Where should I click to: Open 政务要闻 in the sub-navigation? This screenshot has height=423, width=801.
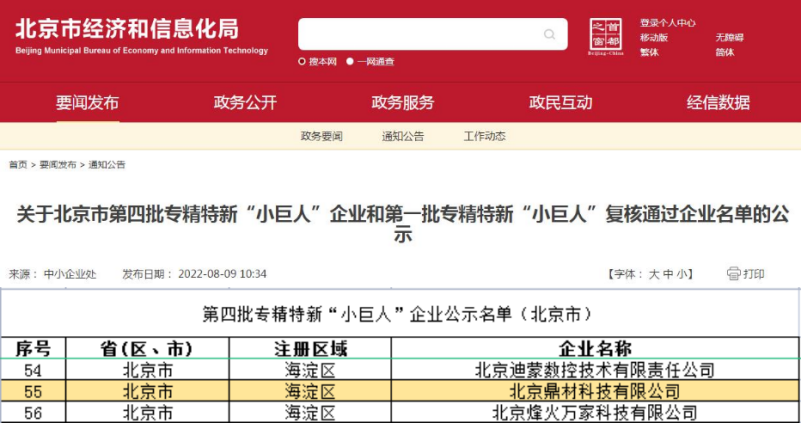tap(321, 136)
